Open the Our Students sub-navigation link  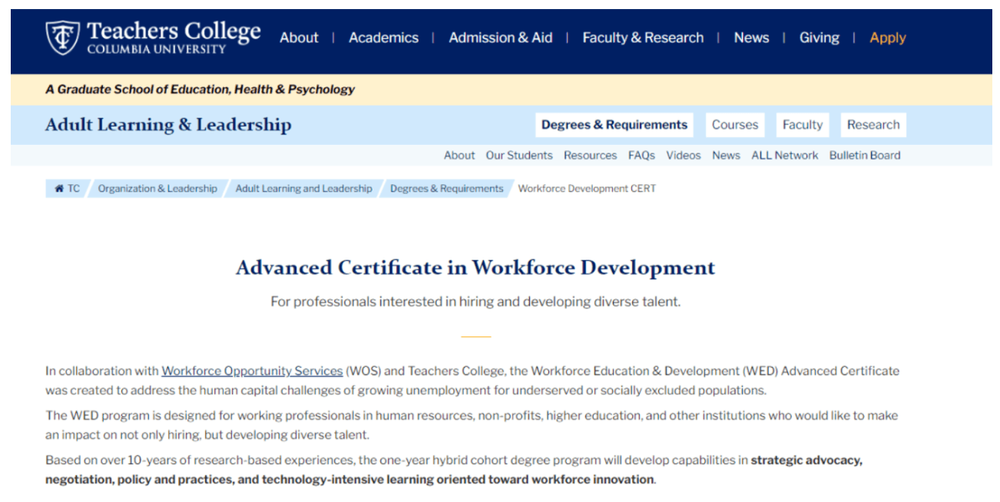[x=519, y=155]
